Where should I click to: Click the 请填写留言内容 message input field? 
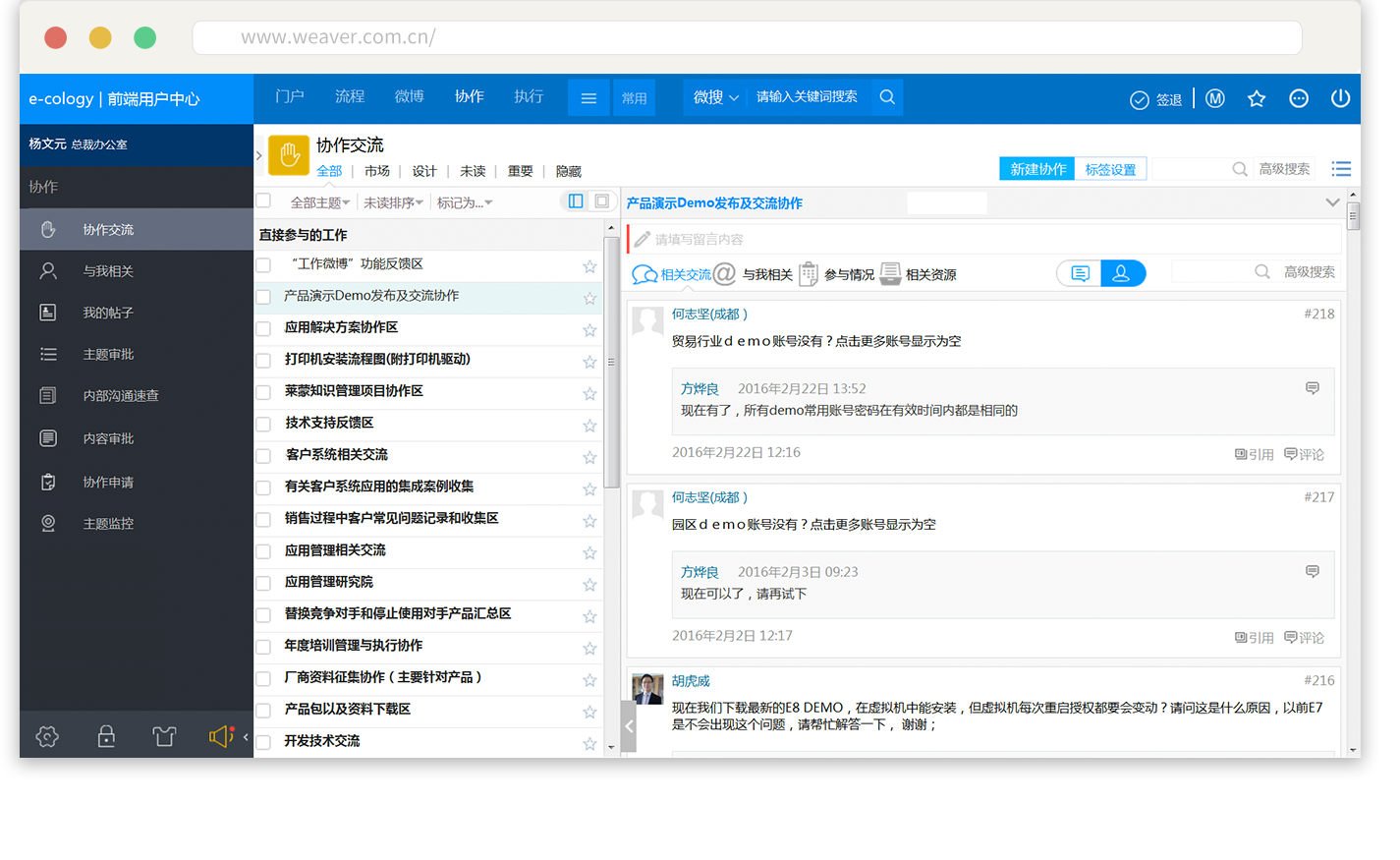pos(982,239)
